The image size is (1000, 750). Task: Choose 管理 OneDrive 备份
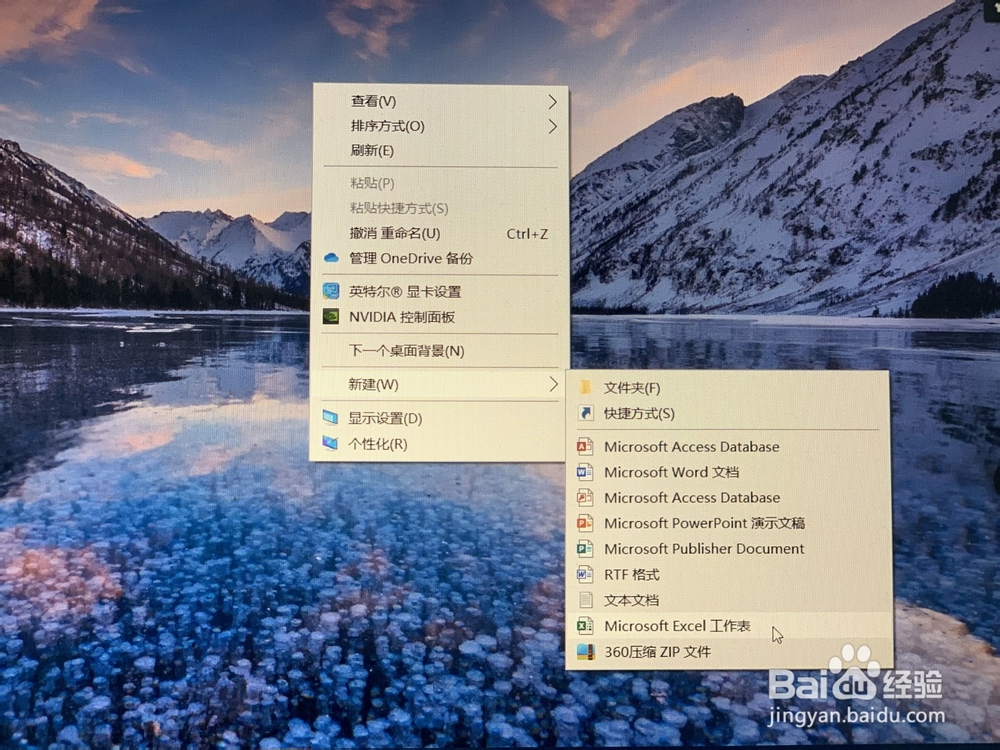click(x=439, y=258)
